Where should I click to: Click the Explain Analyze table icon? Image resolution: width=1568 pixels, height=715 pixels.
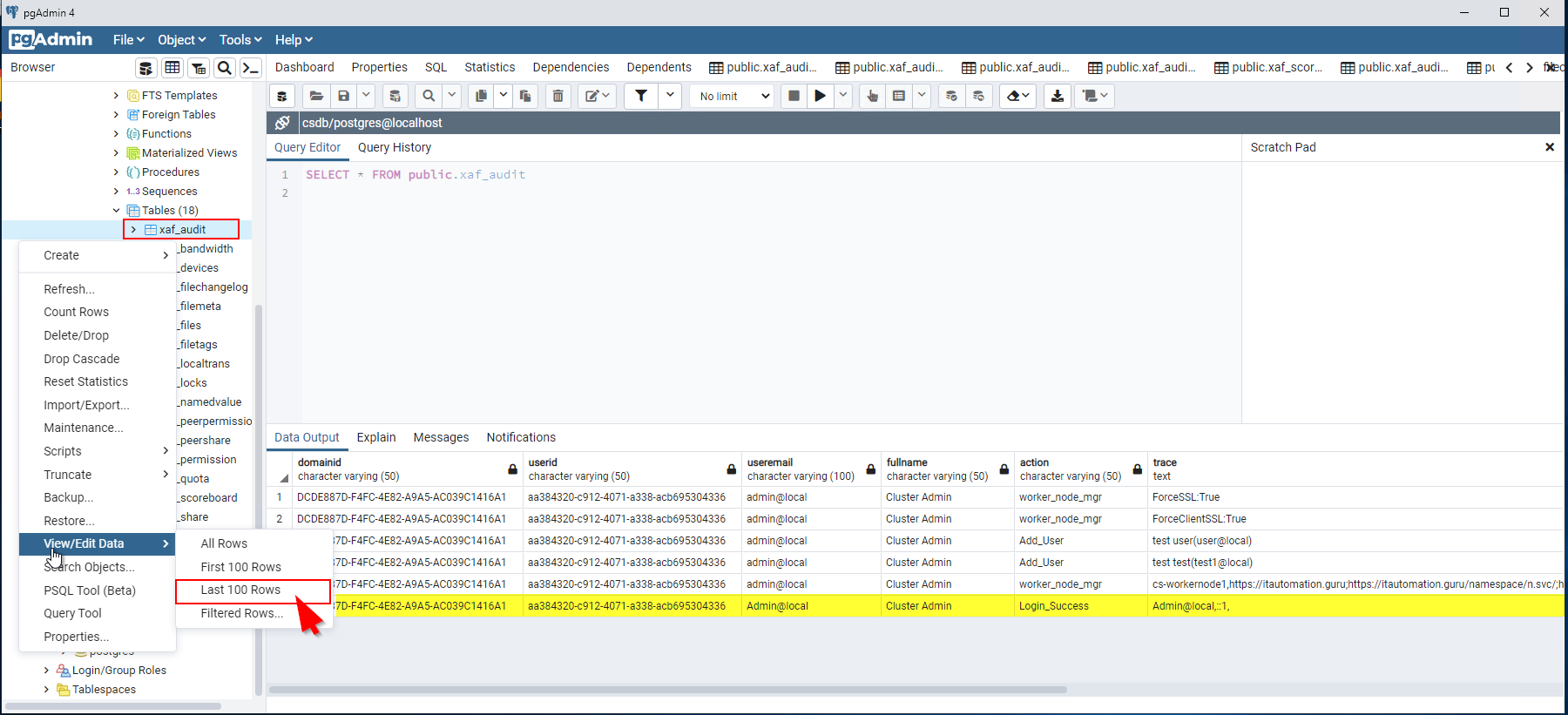point(899,96)
